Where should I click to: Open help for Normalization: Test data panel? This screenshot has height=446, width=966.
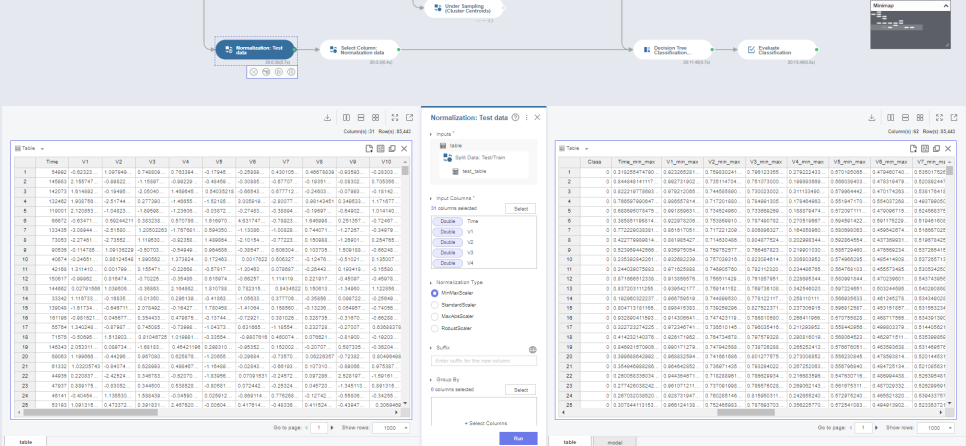516,117
